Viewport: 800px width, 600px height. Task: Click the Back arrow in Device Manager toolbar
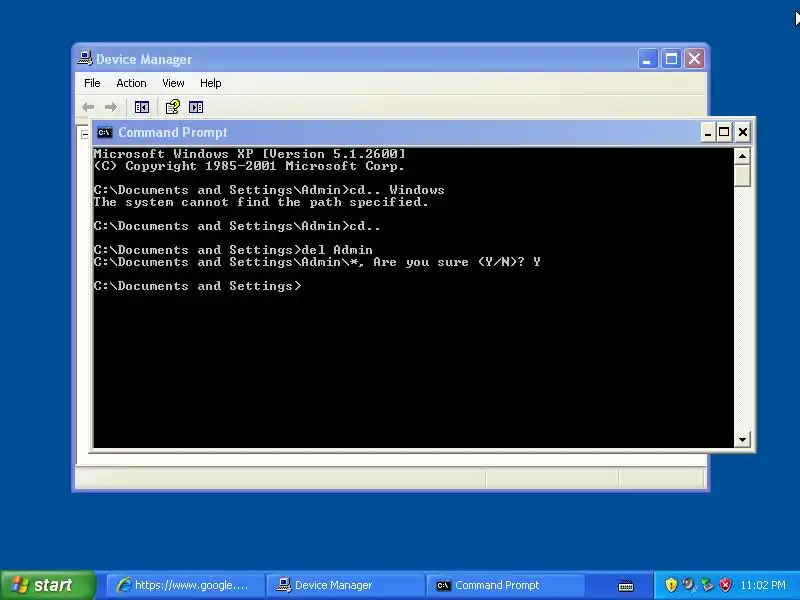pos(88,107)
